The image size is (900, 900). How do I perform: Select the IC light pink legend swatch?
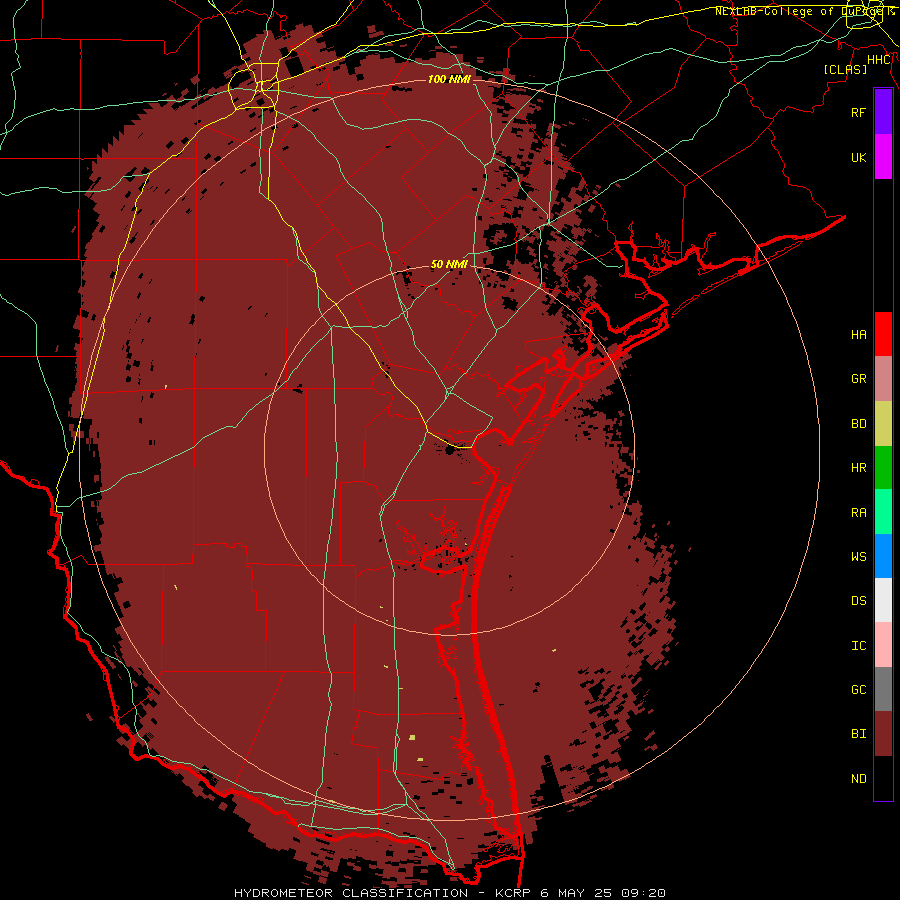[x=883, y=645]
